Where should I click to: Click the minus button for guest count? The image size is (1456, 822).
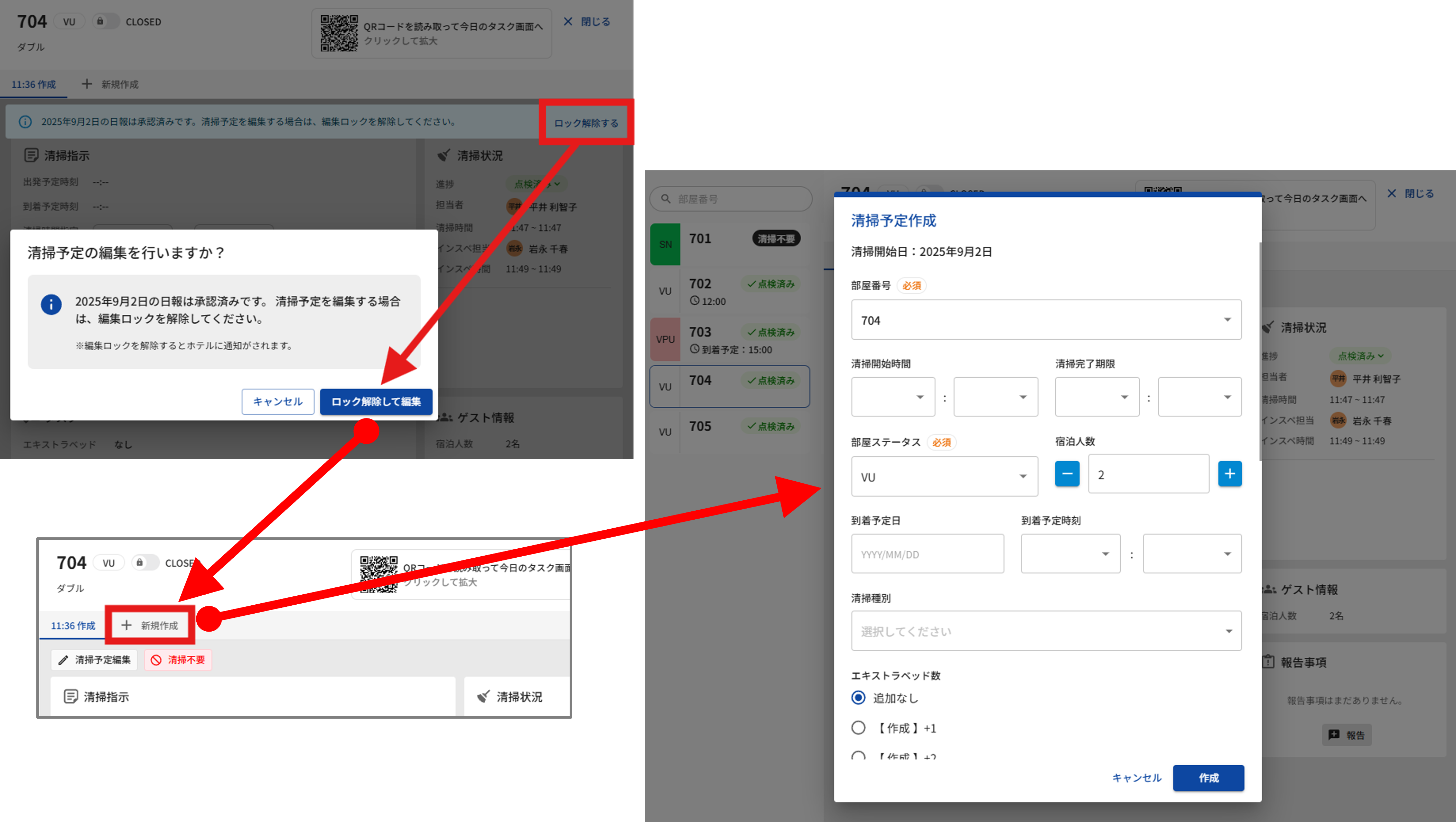click(1066, 474)
